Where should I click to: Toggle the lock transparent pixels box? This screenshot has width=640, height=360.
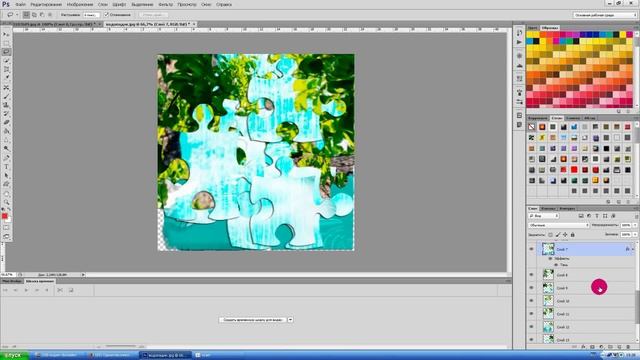coord(550,235)
